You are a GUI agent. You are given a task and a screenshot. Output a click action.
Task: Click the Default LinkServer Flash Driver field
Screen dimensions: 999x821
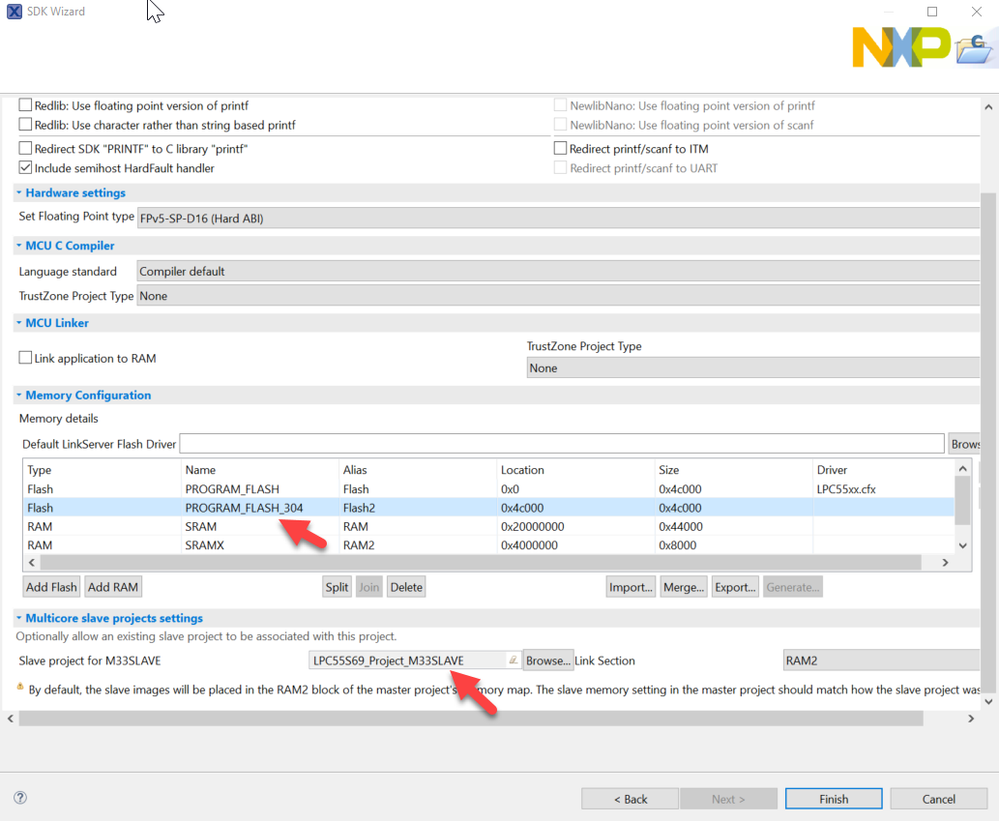(x=561, y=444)
